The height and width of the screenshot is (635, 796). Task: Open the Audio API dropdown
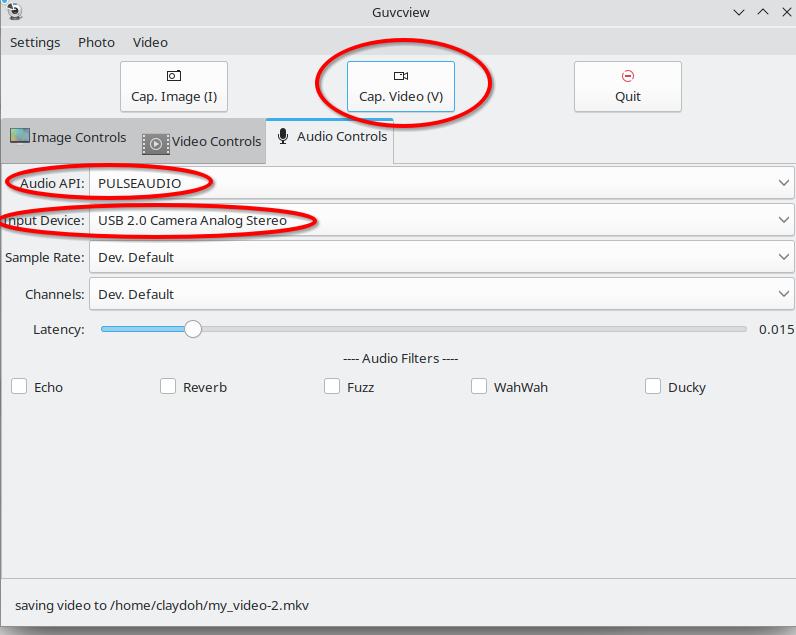[440, 183]
